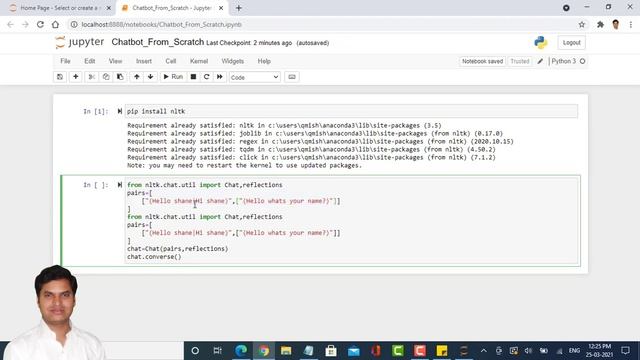Save and checkpoint the notebook
The image size is (640, 360).
point(60,77)
